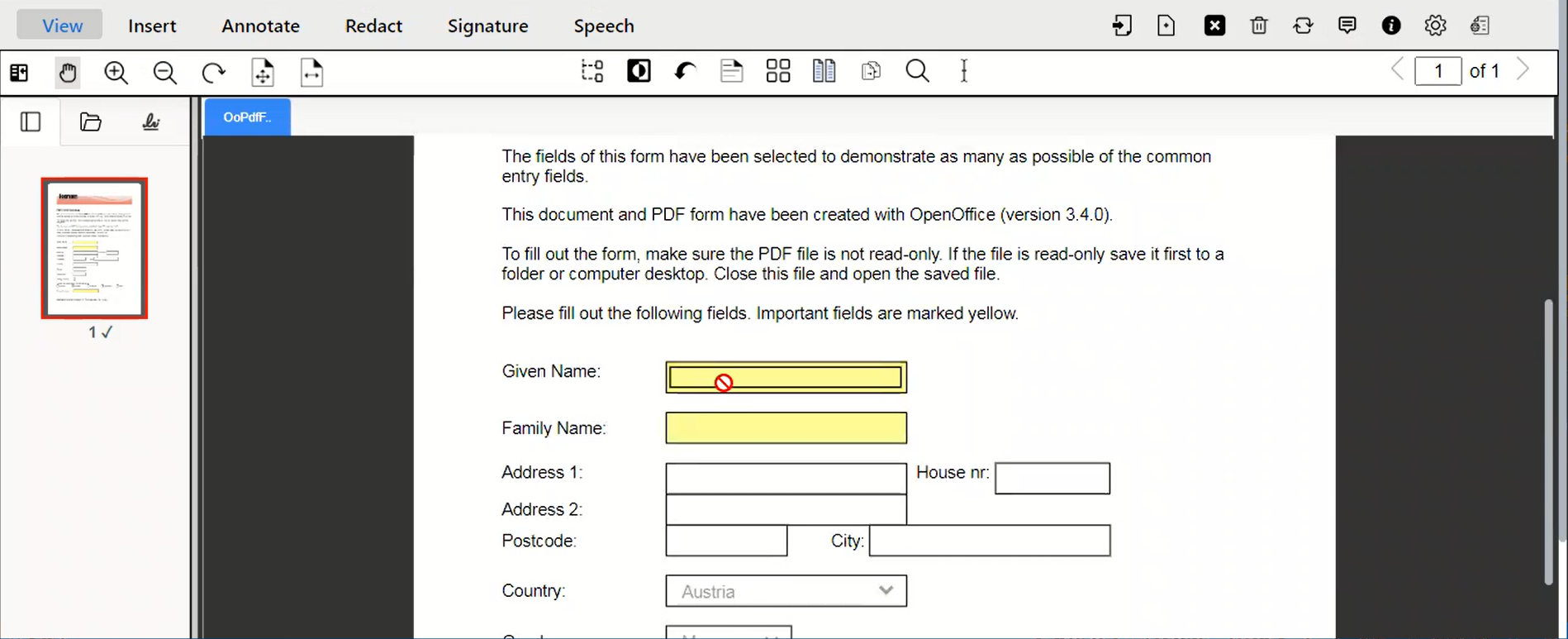Select the OoPdfF document tab
This screenshot has height=639, width=1568.
coord(247,117)
